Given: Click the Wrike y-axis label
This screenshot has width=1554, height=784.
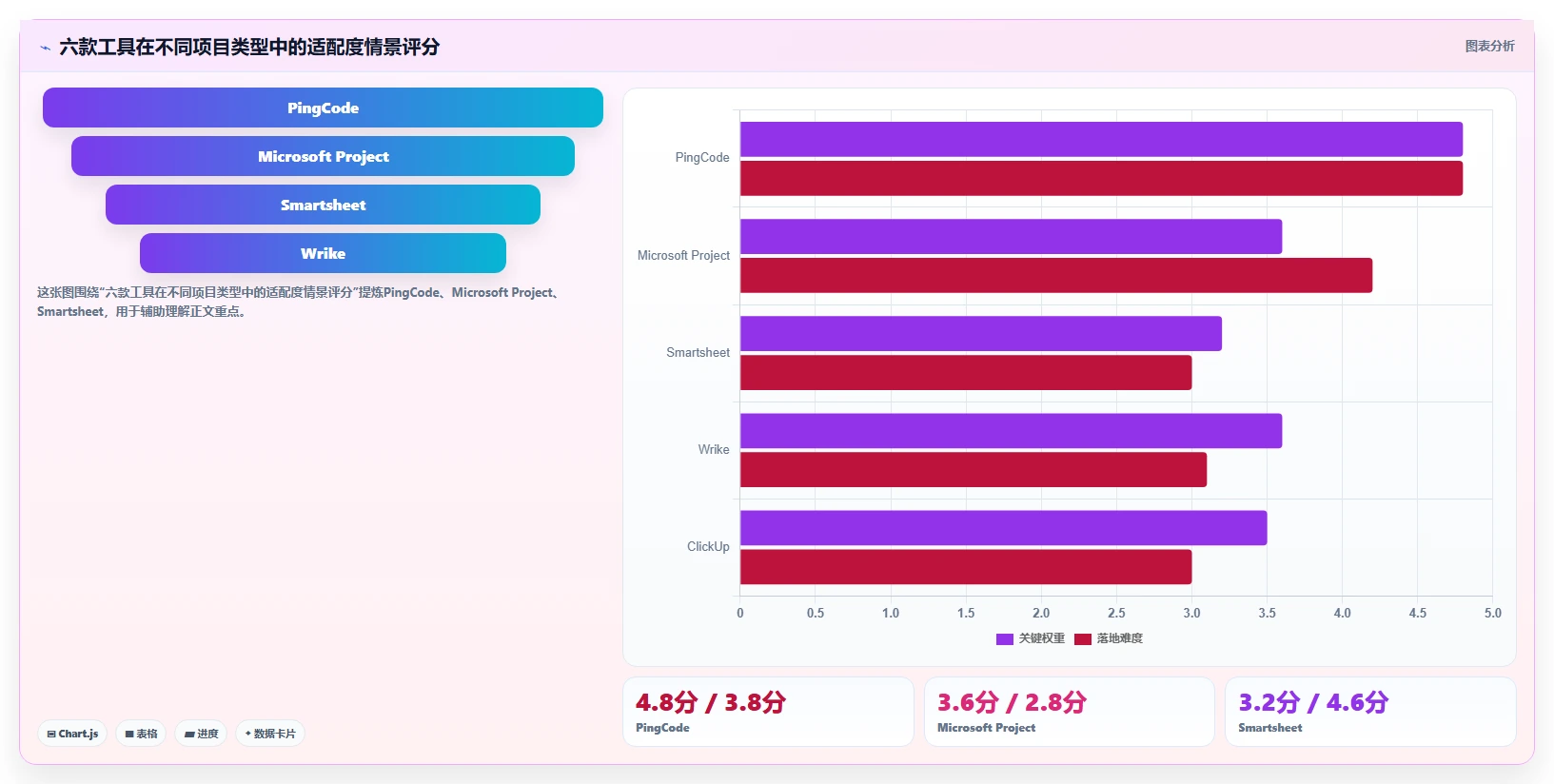Looking at the screenshot, I should 714,450.
